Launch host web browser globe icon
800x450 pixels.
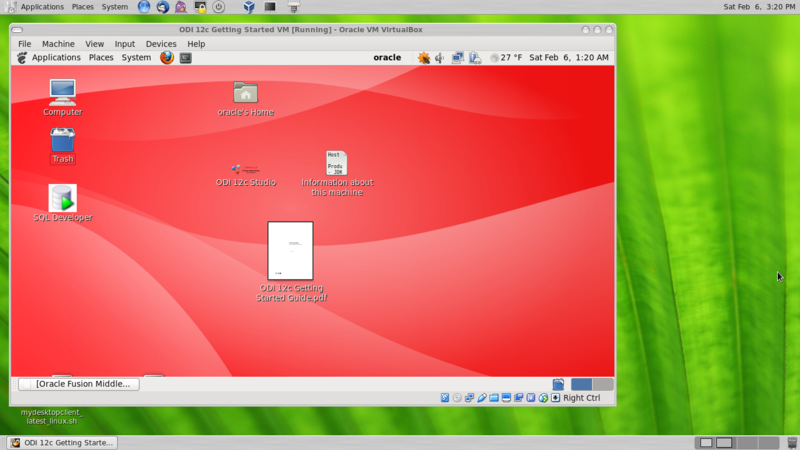(144, 7)
